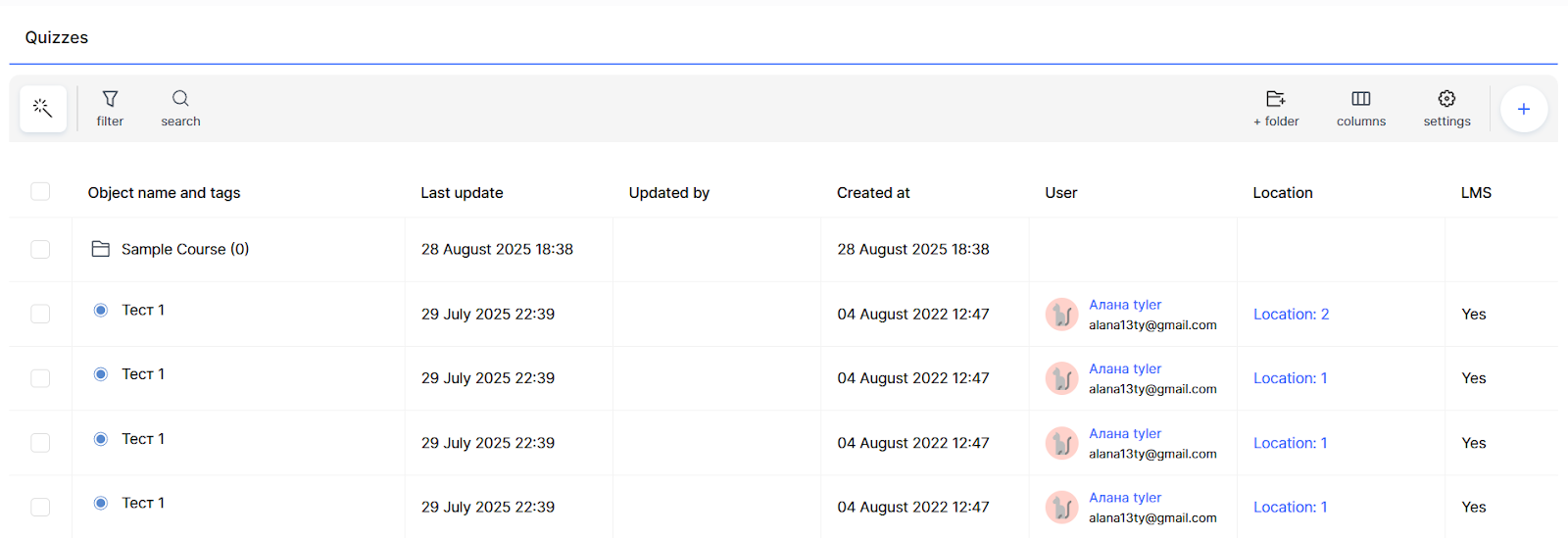This screenshot has width=1568, height=538.
Task: Check the Sample Course row checkbox
Action: click(x=40, y=249)
